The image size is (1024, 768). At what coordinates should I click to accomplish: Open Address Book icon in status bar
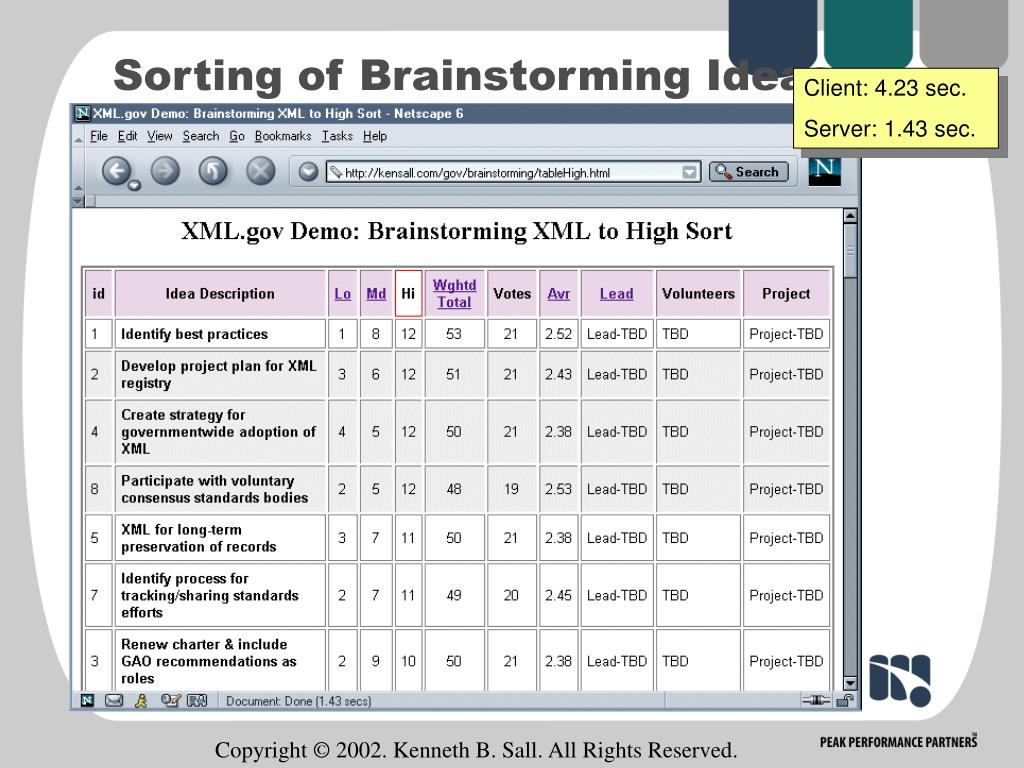[x=197, y=701]
